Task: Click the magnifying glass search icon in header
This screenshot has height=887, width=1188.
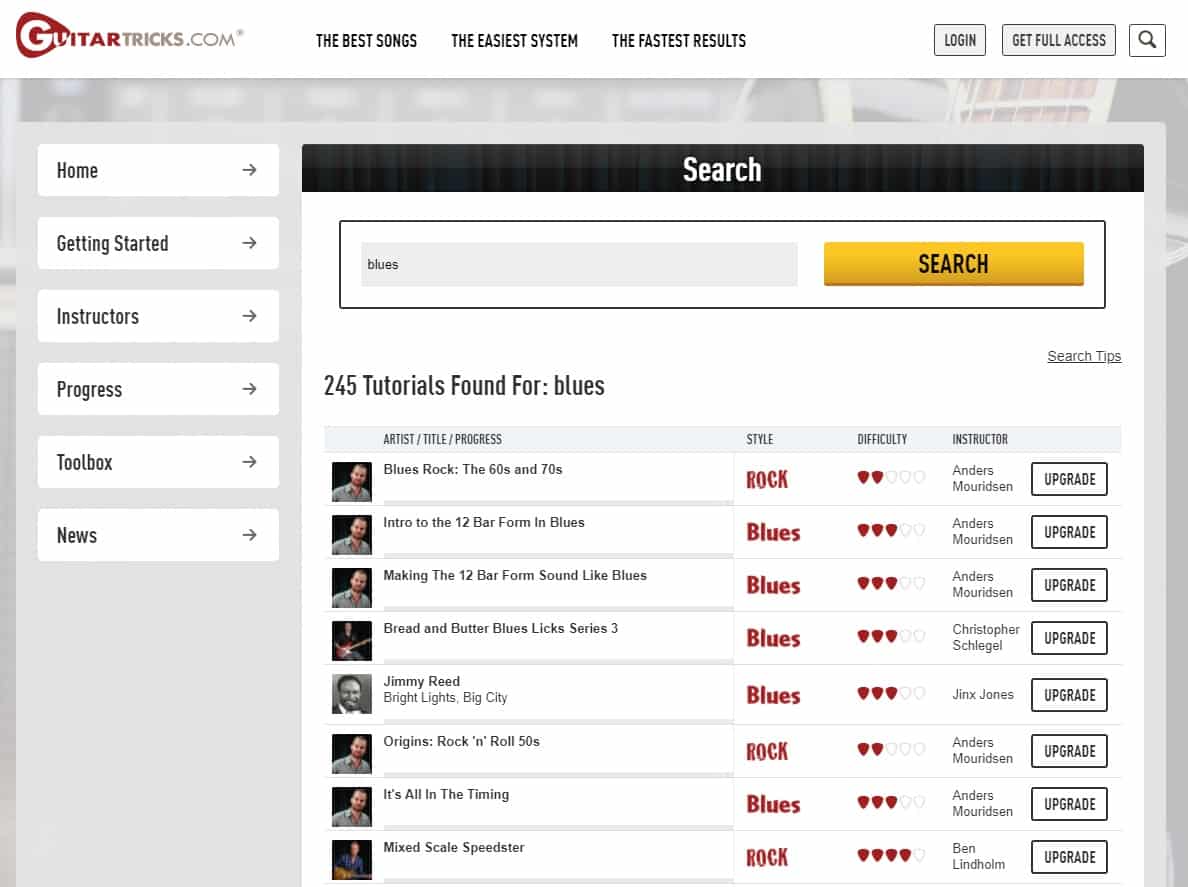Action: point(1146,40)
